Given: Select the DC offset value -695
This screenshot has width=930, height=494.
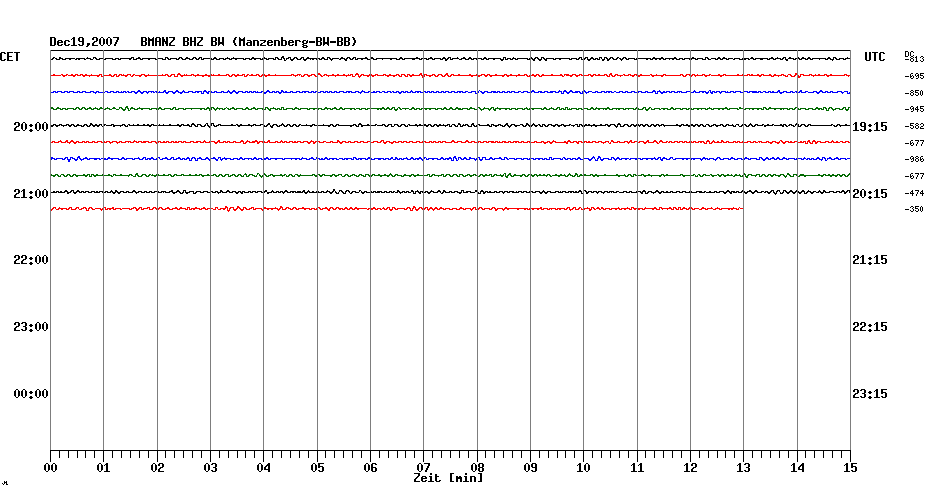Looking at the screenshot, I should tap(914, 77).
